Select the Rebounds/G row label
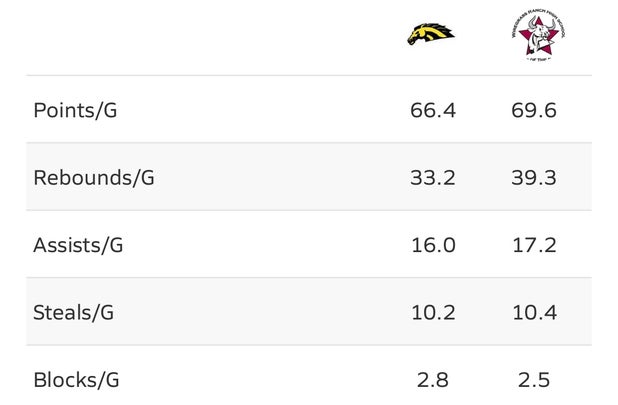The width and height of the screenshot is (618, 405). pyautogui.click(x=94, y=178)
